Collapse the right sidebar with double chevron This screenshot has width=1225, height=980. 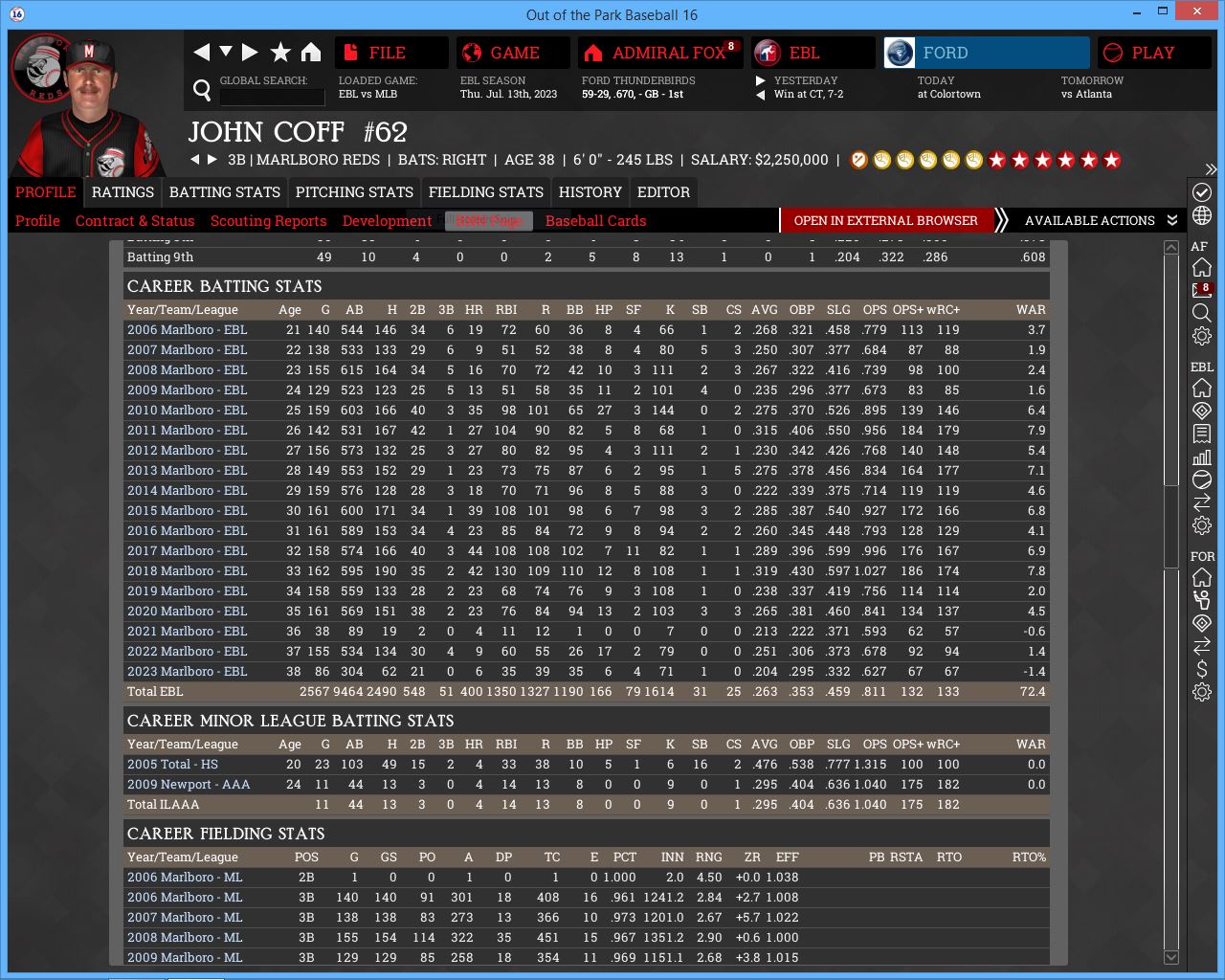(x=1211, y=169)
